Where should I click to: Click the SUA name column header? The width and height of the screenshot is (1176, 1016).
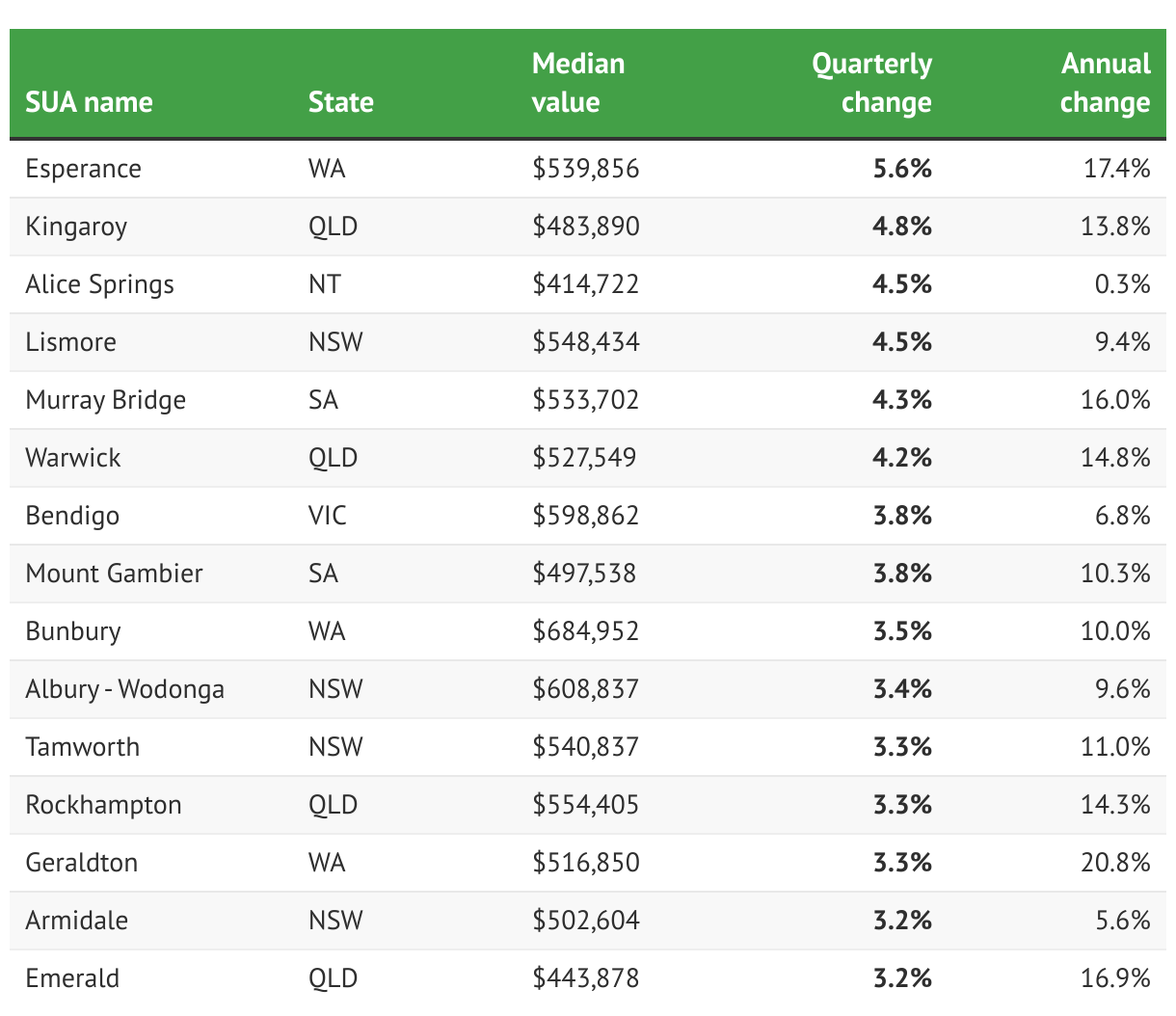89,102
